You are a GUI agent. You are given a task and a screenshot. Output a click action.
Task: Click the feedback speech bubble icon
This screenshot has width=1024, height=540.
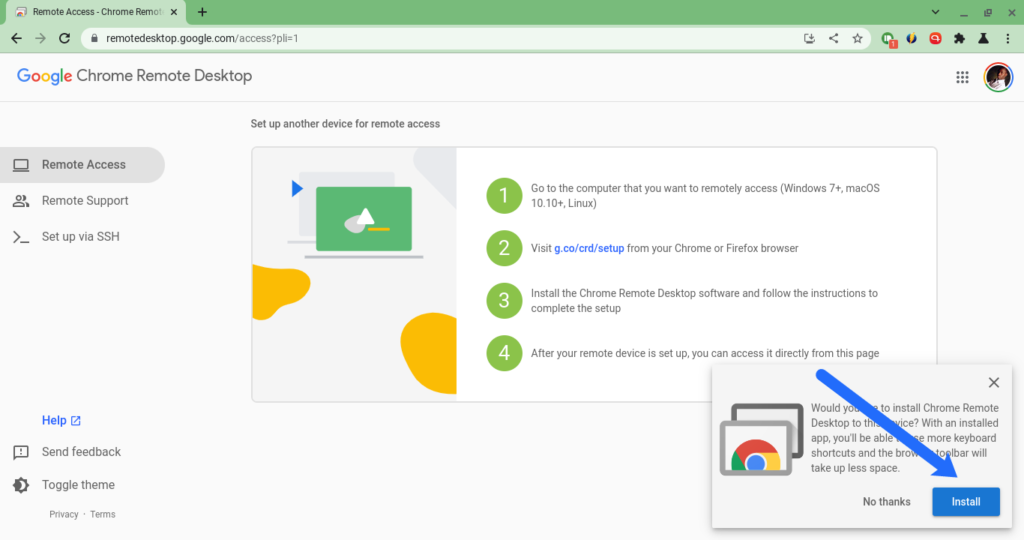pos(21,453)
